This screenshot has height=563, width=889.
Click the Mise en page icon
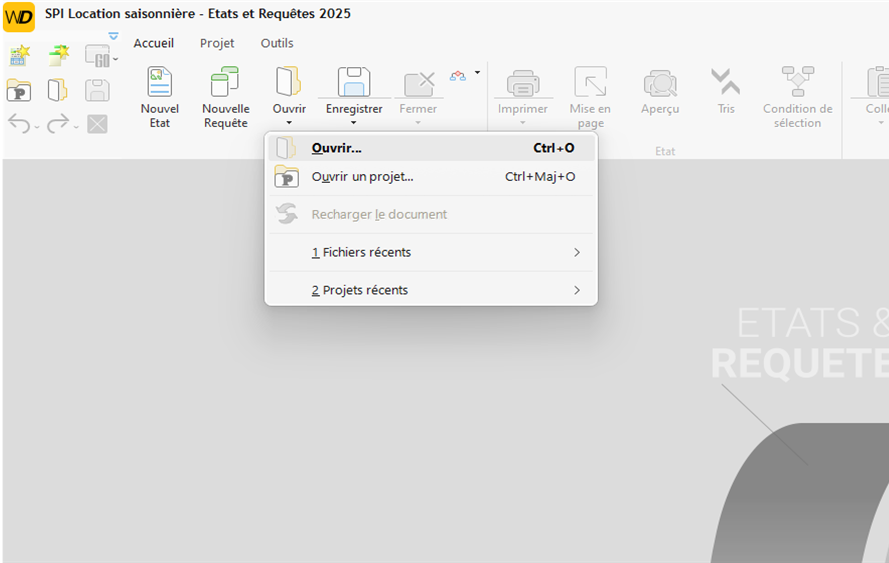[590, 82]
